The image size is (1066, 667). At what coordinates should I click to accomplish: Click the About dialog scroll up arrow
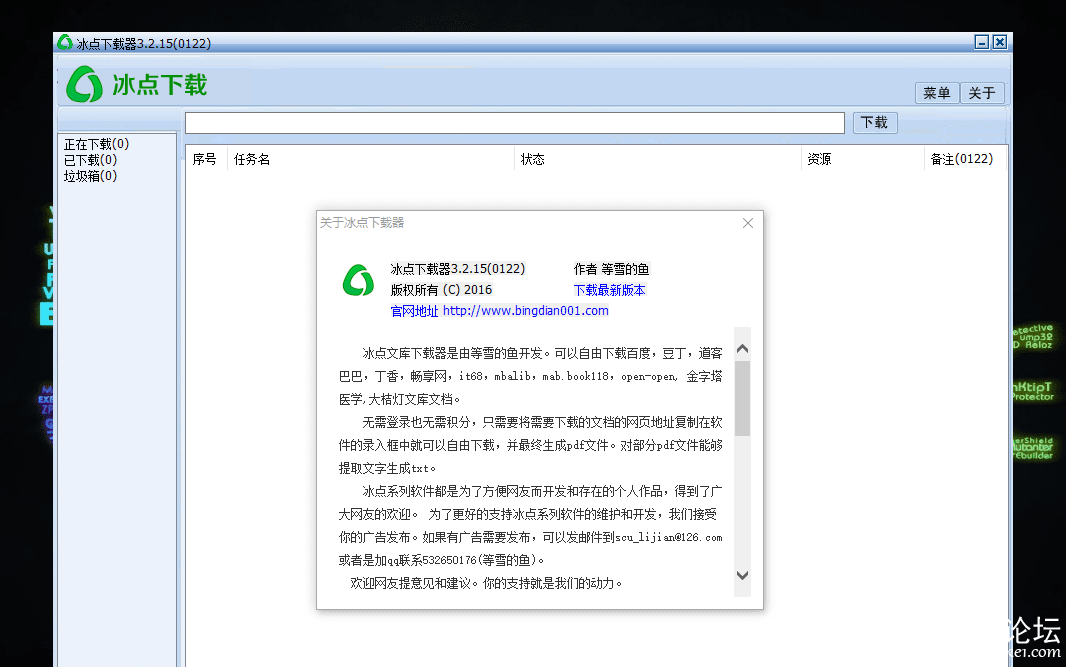coord(742,349)
